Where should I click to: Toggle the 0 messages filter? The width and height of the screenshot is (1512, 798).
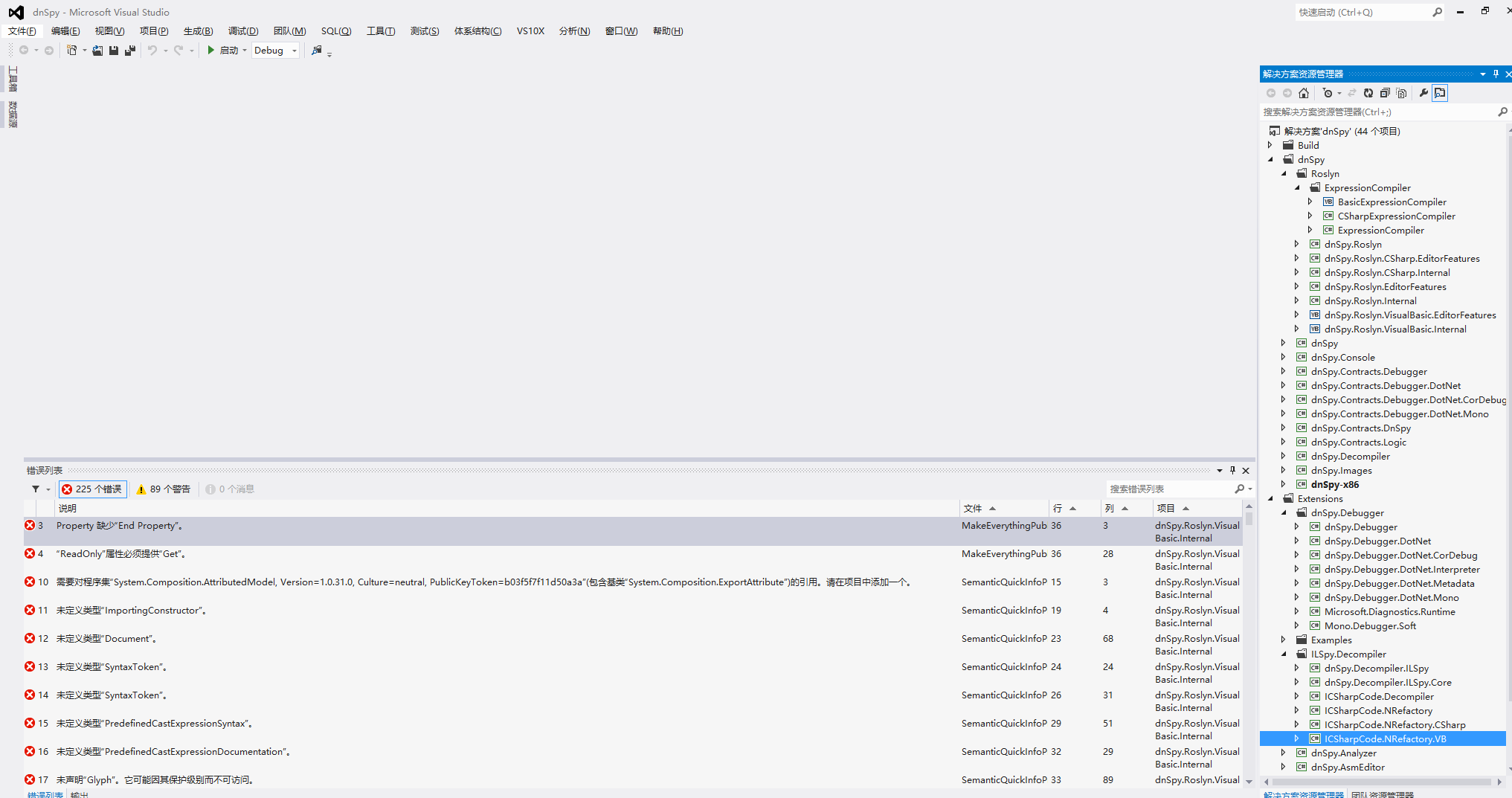coord(230,489)
